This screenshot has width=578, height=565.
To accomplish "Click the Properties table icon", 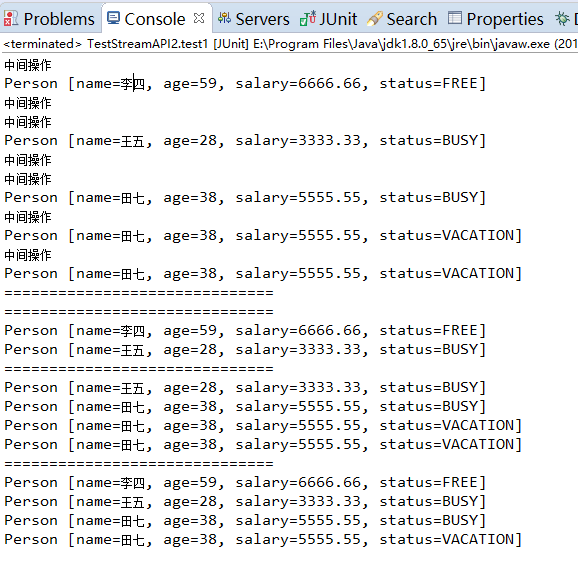I will pos(455,18).
